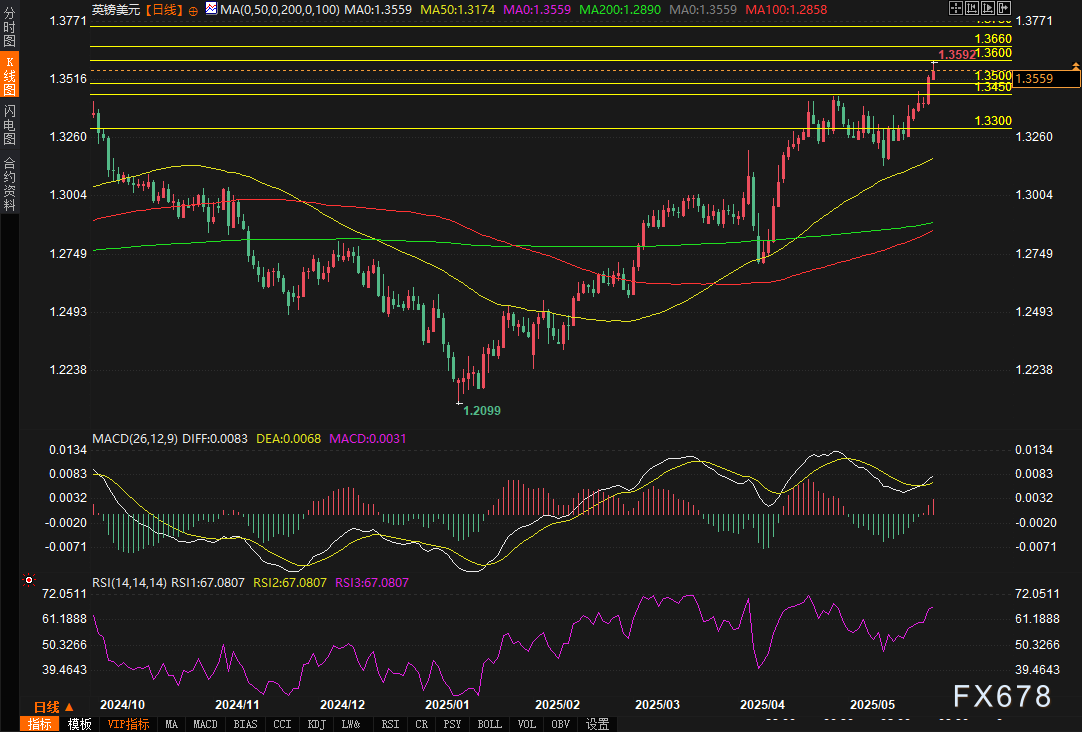Toggle the MACD indicator button
Image resolution: width=1082 pixels, height=732 pixels.
[205, 724]
